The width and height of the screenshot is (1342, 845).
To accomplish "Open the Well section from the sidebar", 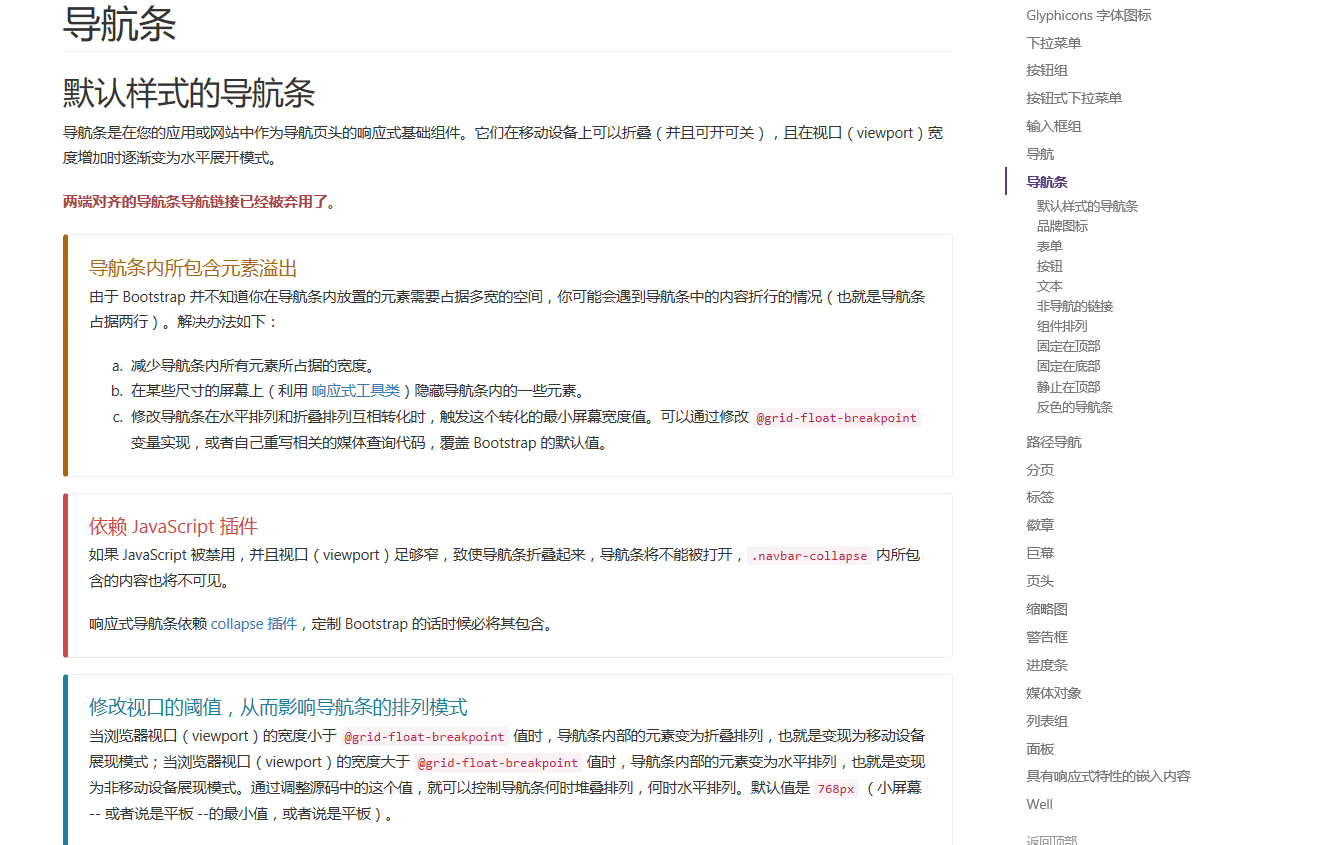I will 1038,804.
